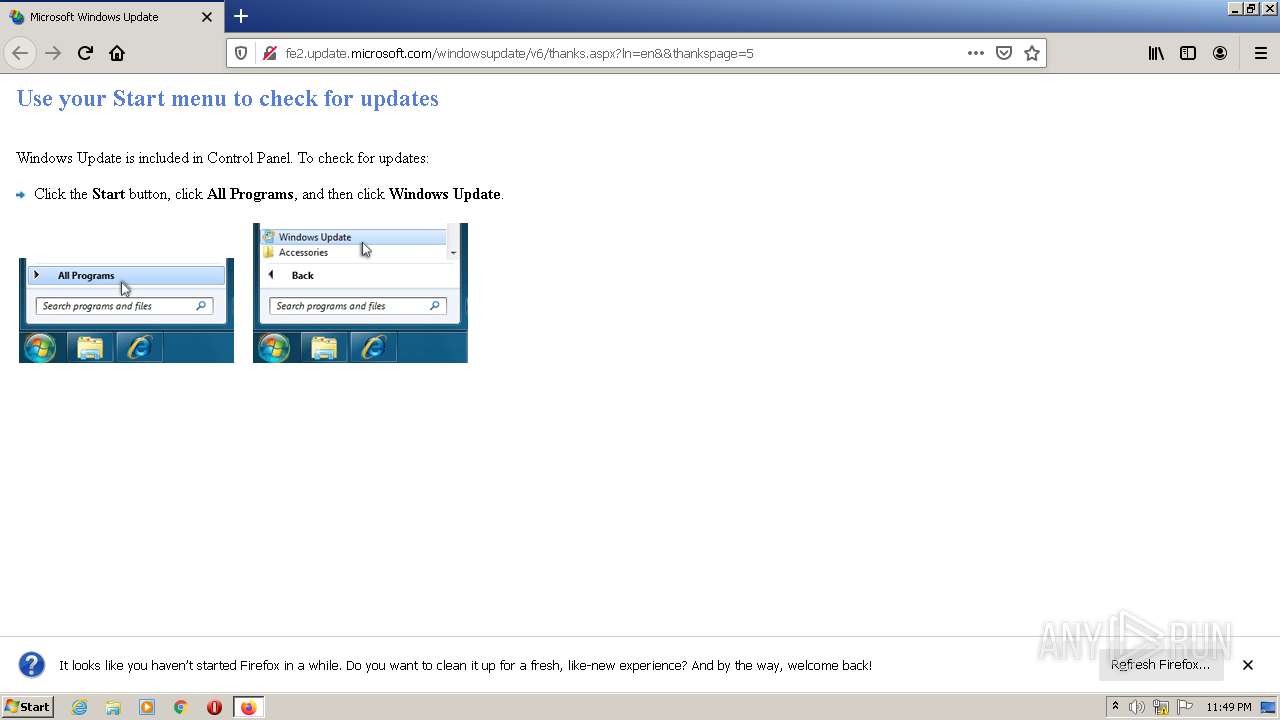Go back to the previous page

[x=20, y=53]
